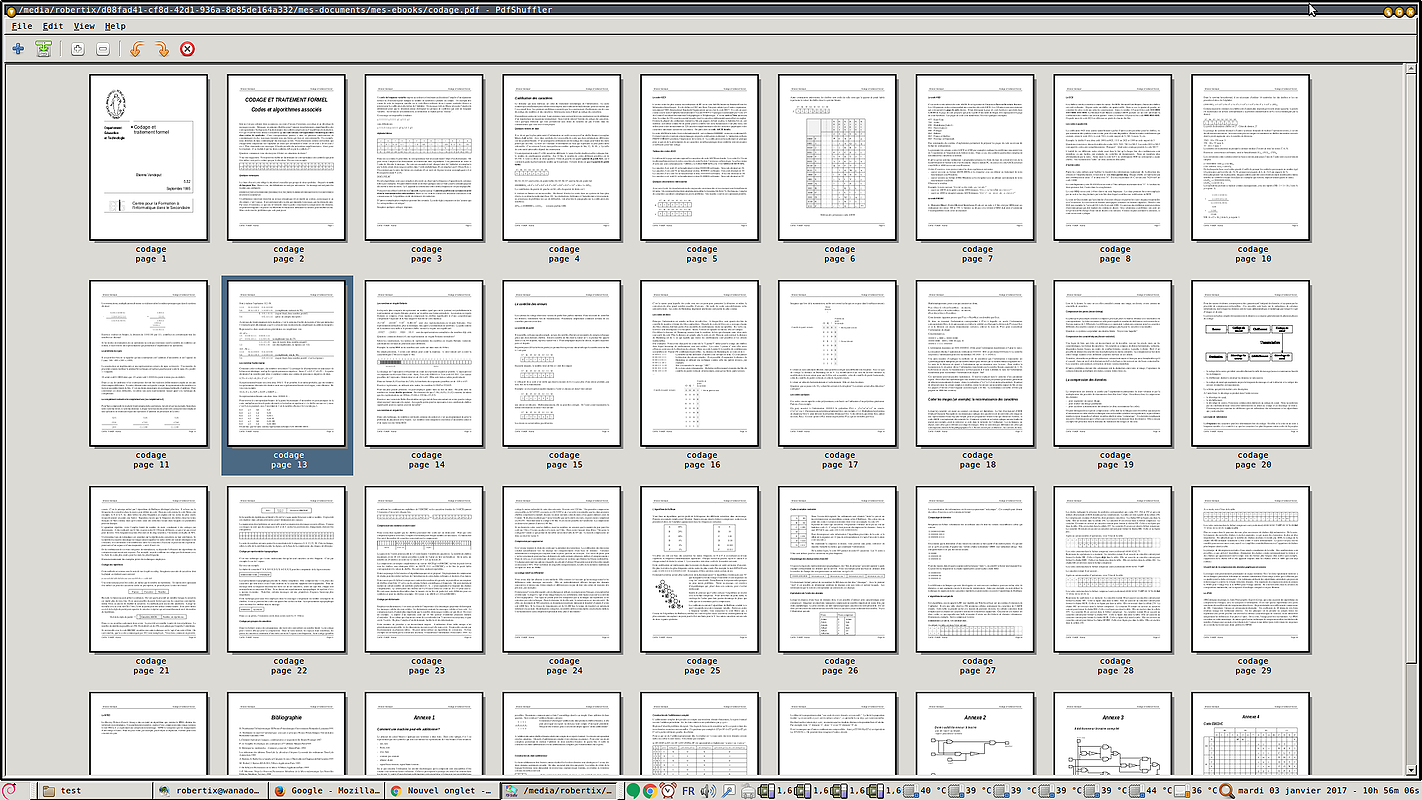The width and height of the screenshot is (1422, 800).
Task: Select the Annexe 4 page thumbnail
Action: coord(1252,735)
